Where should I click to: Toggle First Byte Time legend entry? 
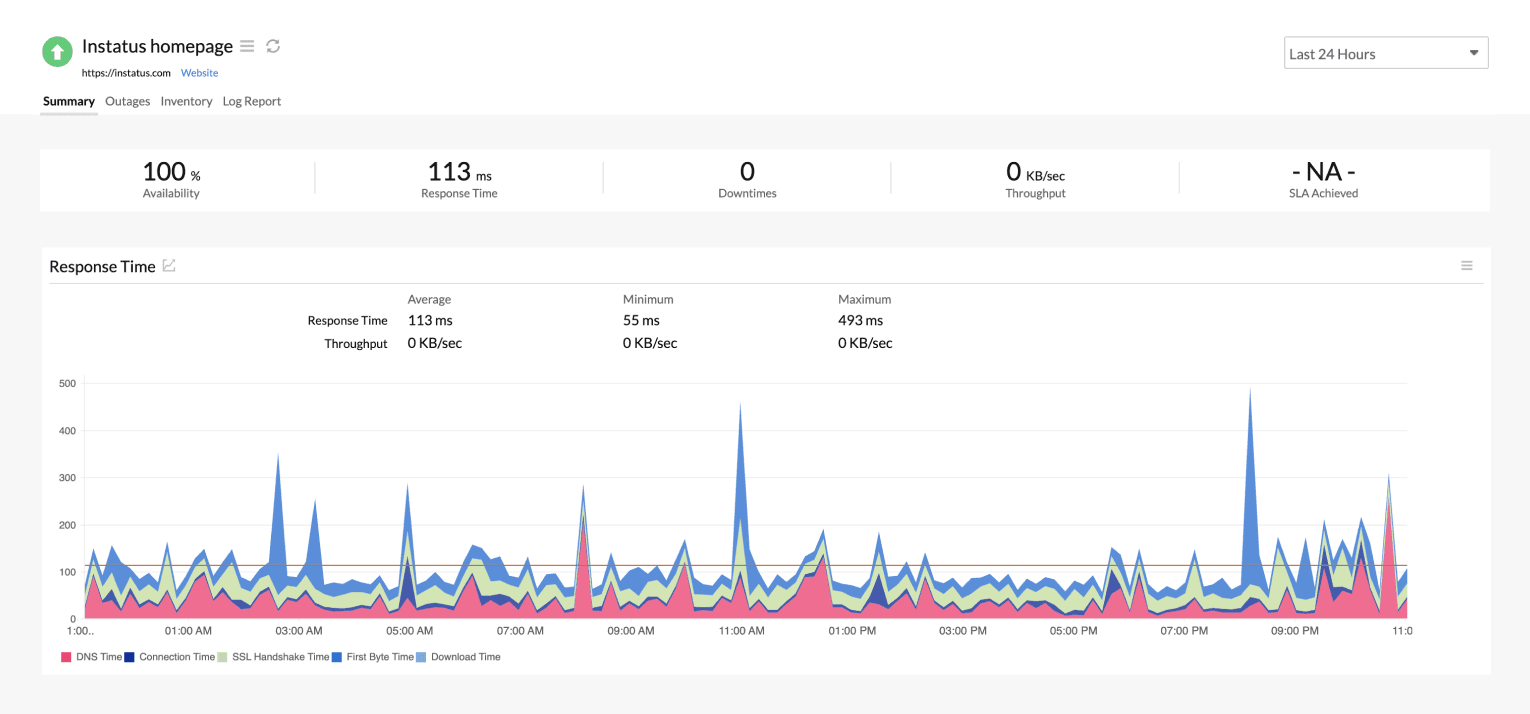point(373,657)
